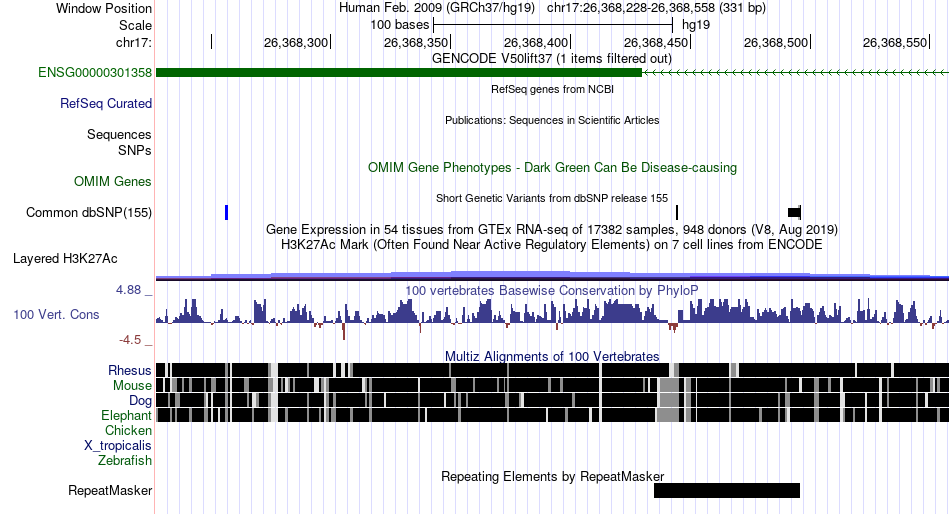
Task: Open Common dbSNP(155) track label
Action: click(88, 213)
